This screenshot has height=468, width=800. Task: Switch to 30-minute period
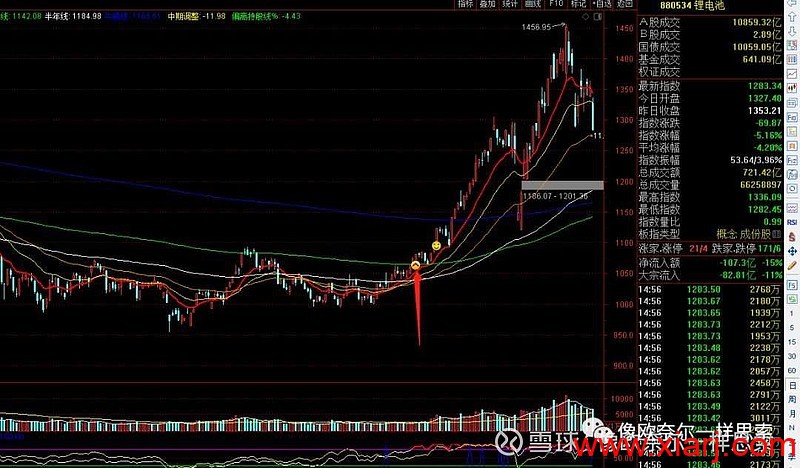pyautogui.click(x=792, y=356)
